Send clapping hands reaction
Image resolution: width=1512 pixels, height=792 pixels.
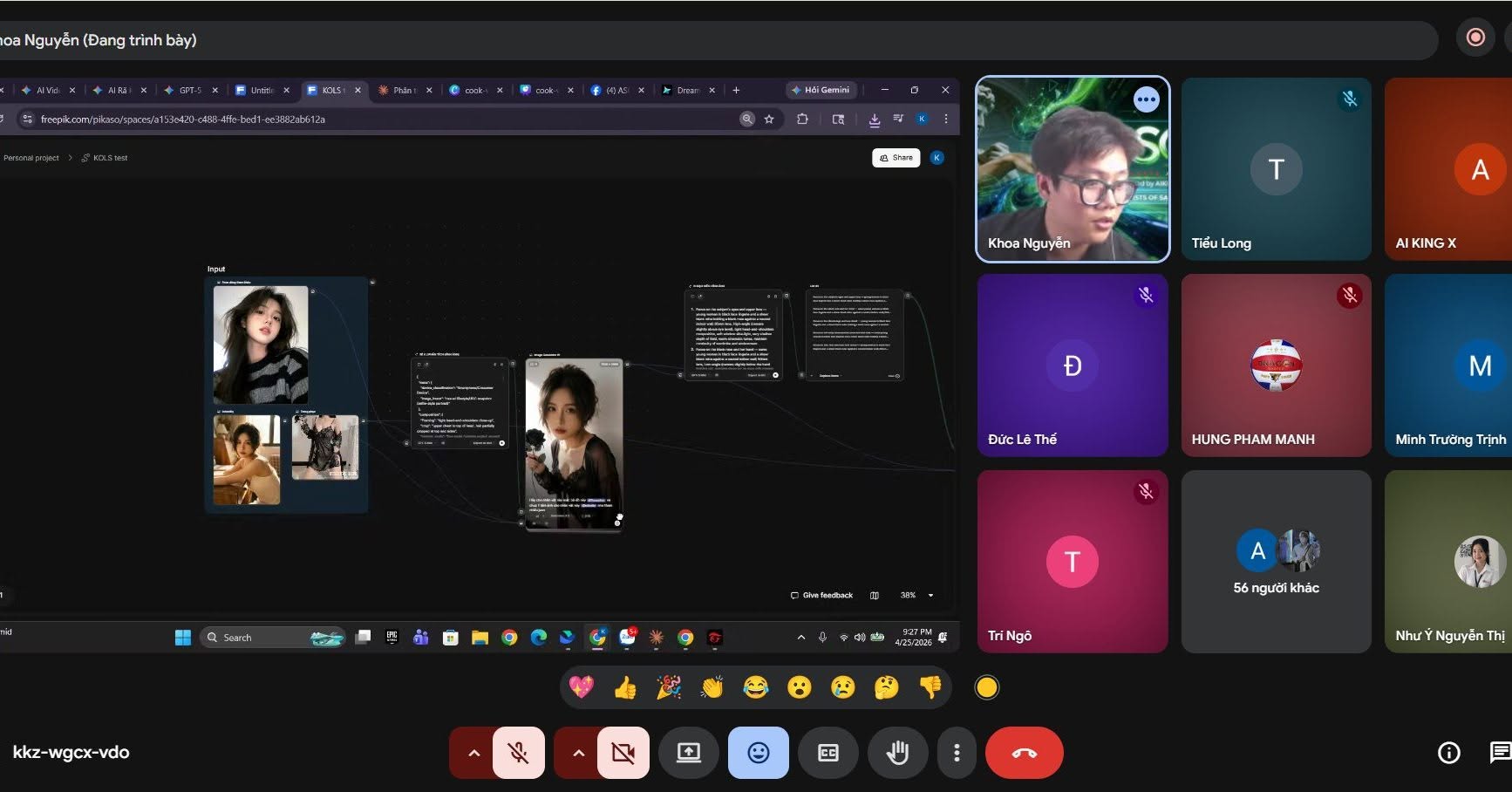coord(712,687)
